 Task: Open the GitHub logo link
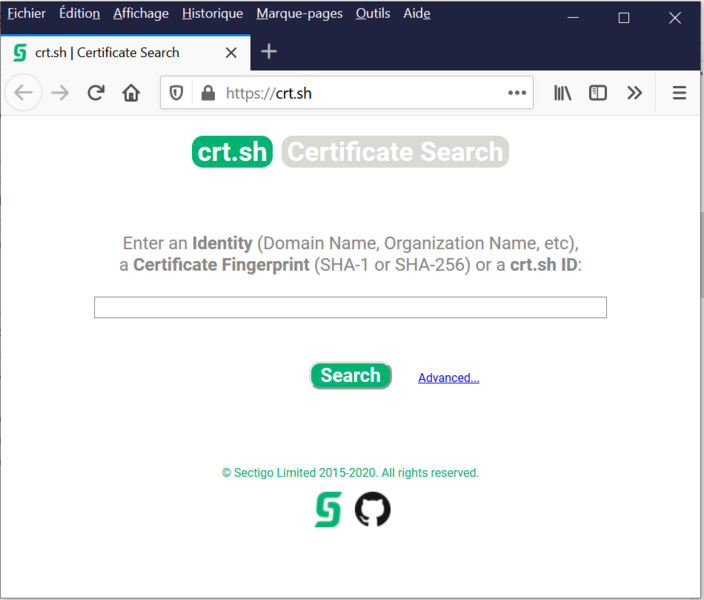pos(373,509)
